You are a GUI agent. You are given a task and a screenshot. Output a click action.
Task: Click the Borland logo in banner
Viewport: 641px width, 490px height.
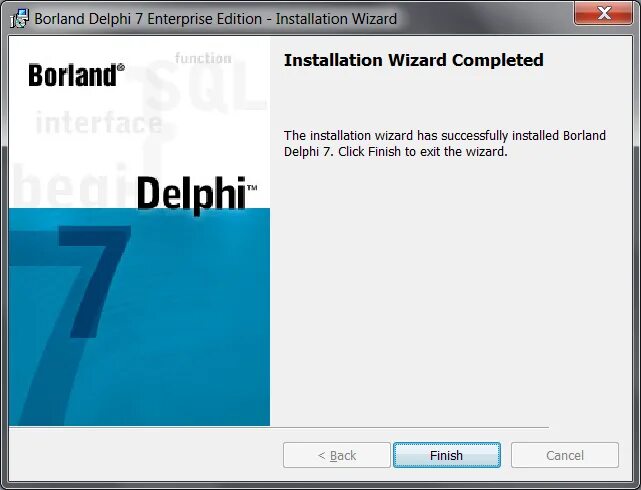pos(76,75)
